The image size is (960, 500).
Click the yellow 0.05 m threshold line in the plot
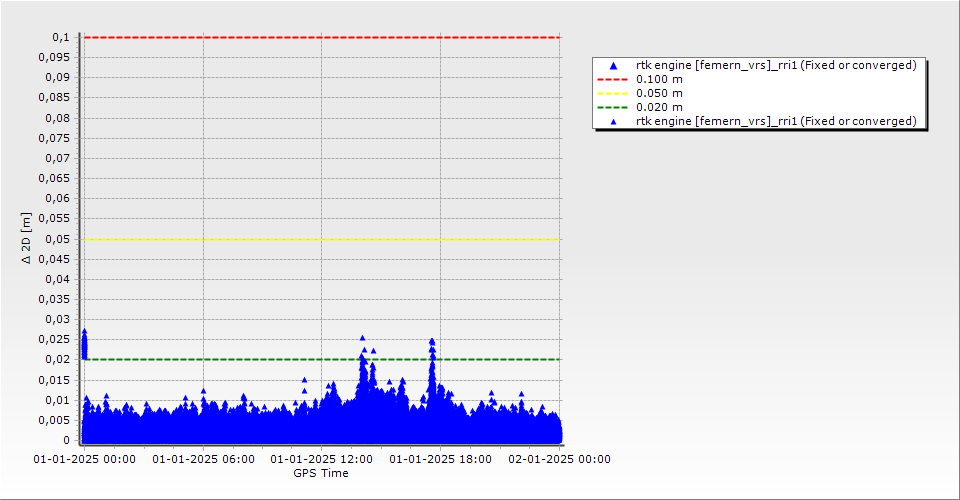coord(320,239)
